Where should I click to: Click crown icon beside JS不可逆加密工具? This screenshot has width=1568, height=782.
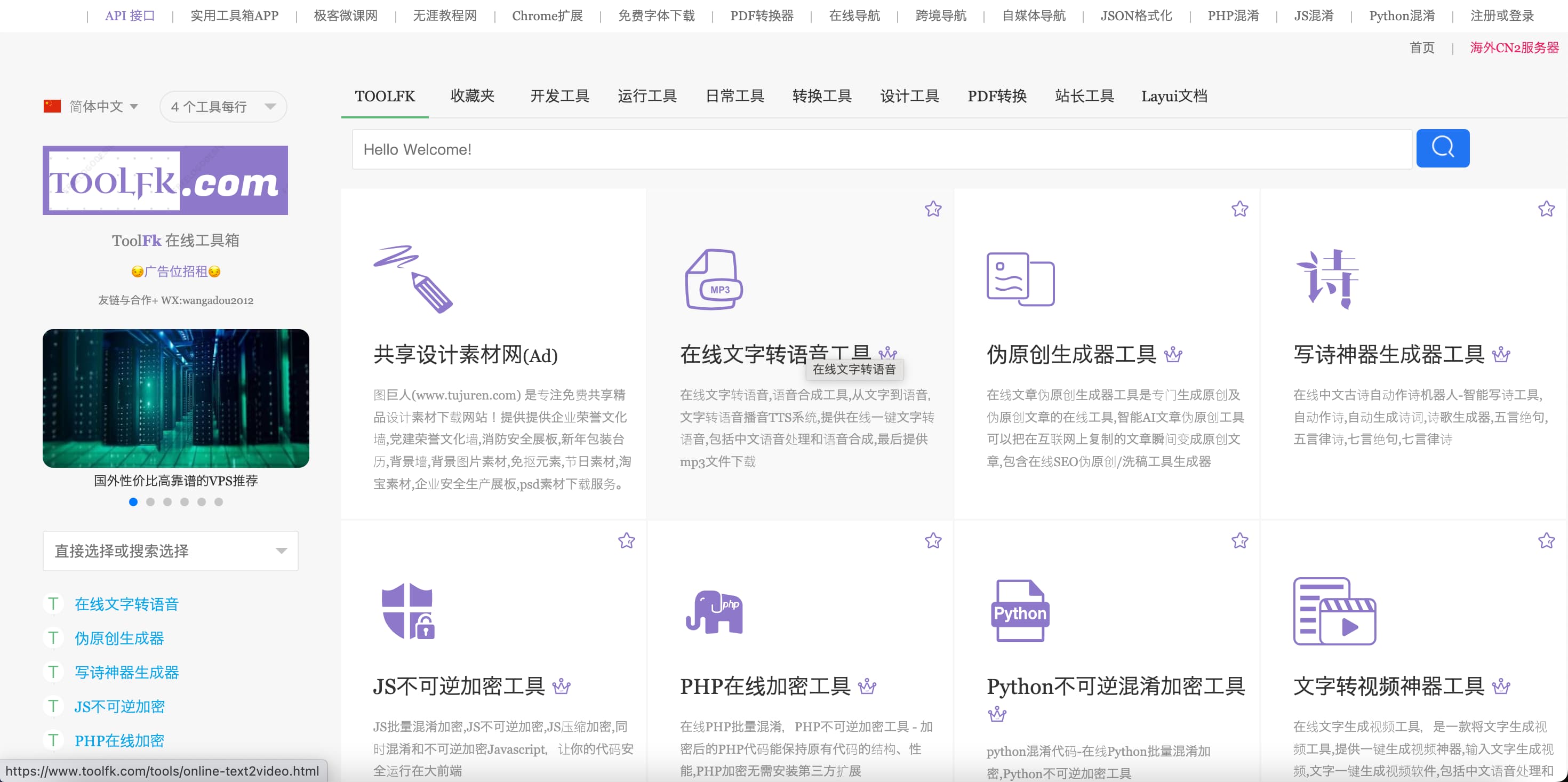tap(561, 687)
